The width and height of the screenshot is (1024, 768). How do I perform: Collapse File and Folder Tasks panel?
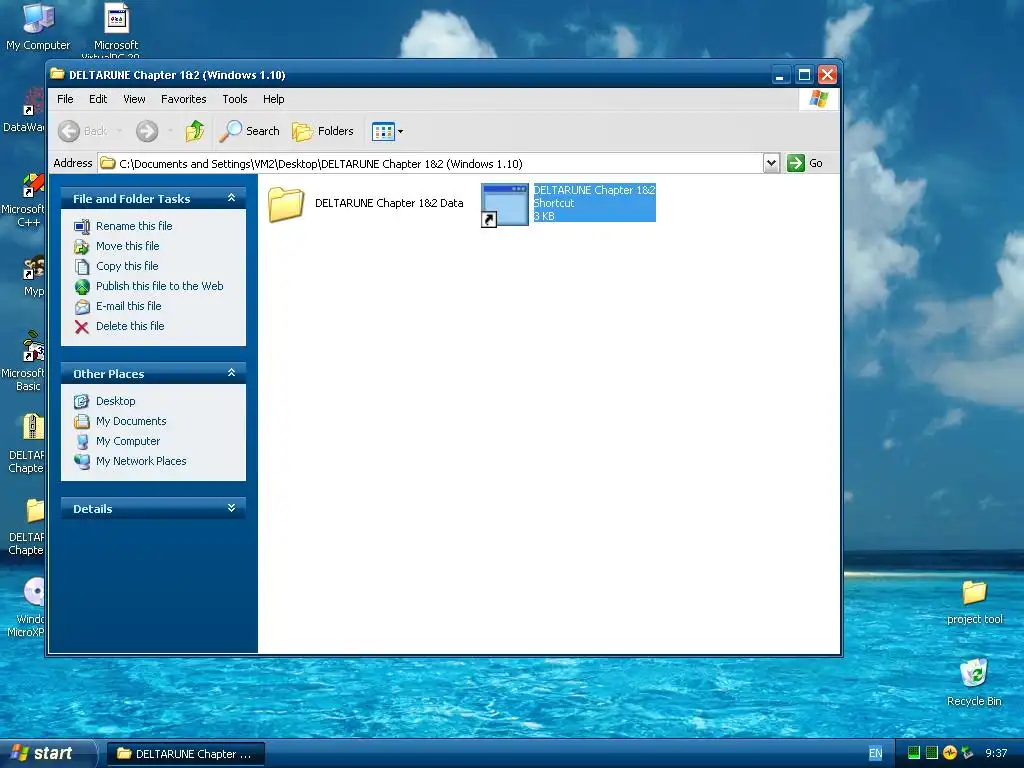coord(231,198)
